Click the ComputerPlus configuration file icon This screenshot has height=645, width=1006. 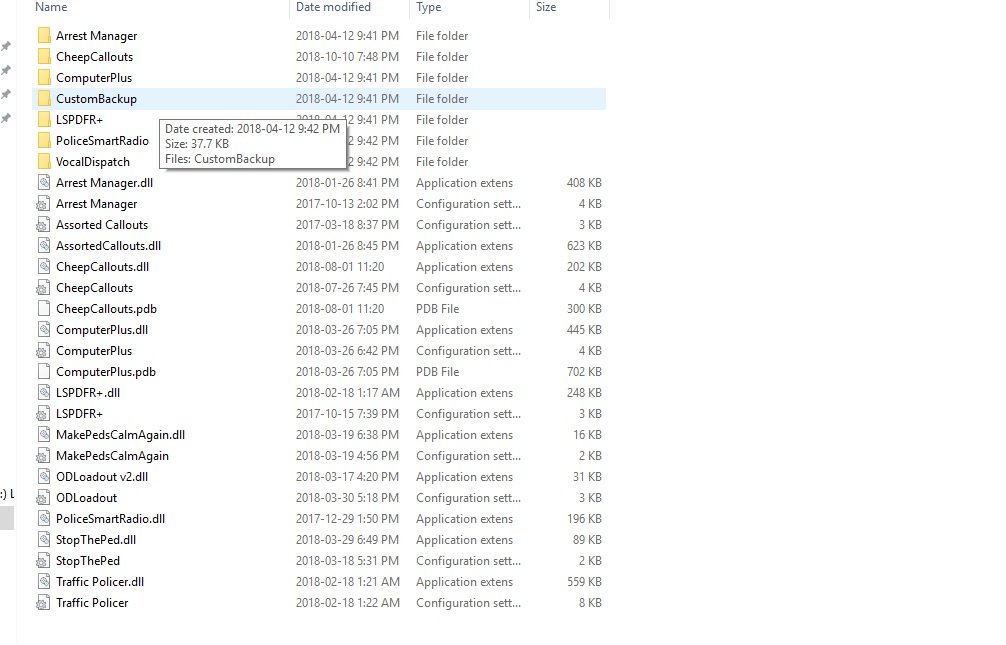[44, 350]
